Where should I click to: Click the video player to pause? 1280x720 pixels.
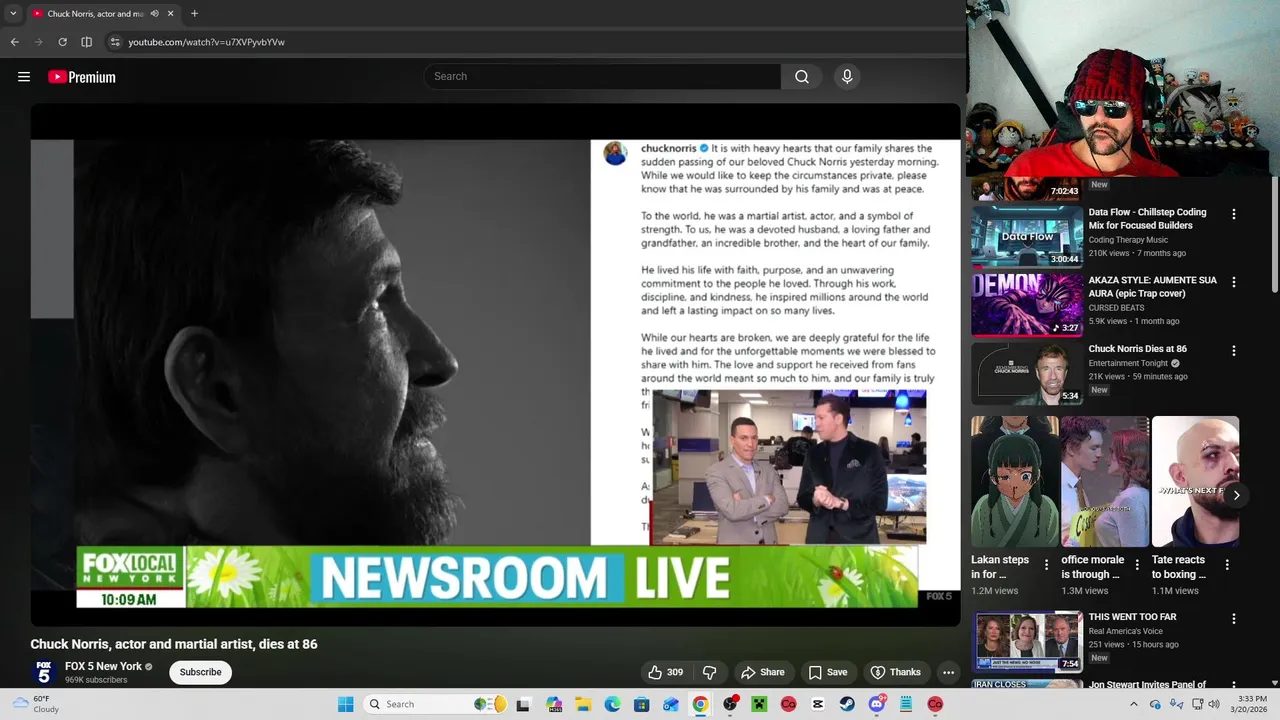click(495, 365)
